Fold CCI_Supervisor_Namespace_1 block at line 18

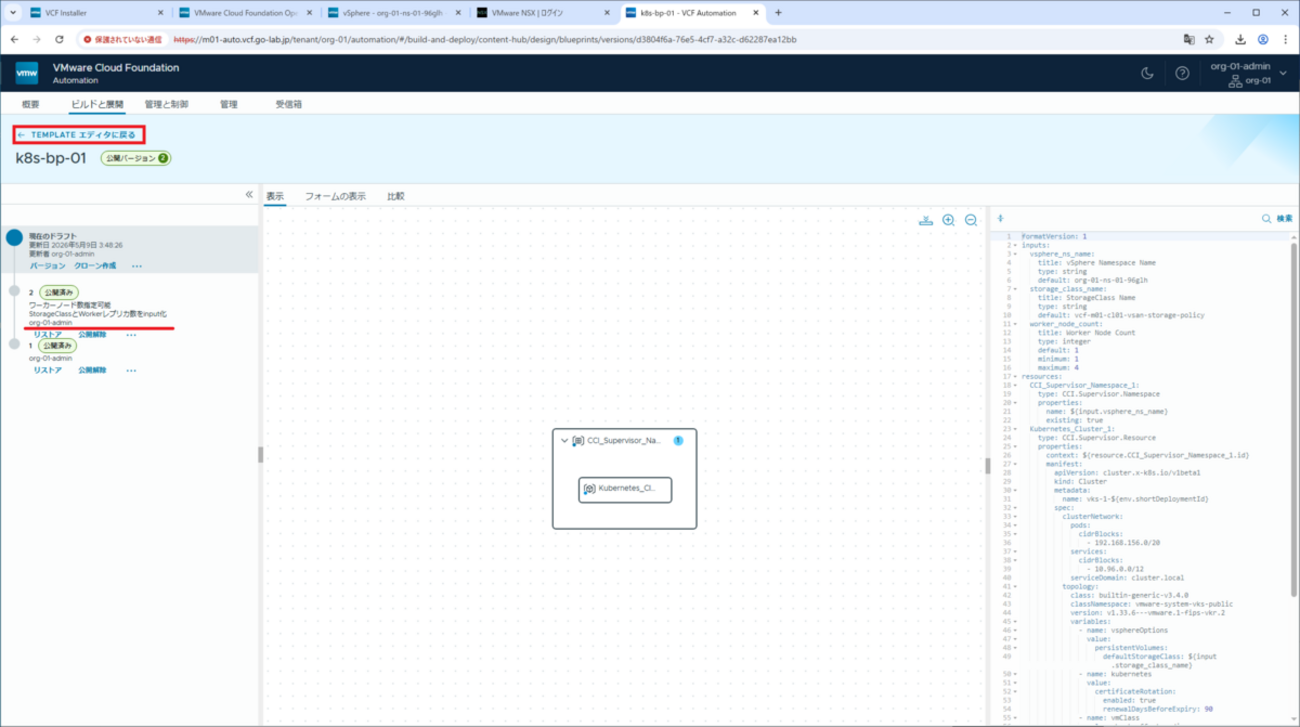pos(1015,385)
